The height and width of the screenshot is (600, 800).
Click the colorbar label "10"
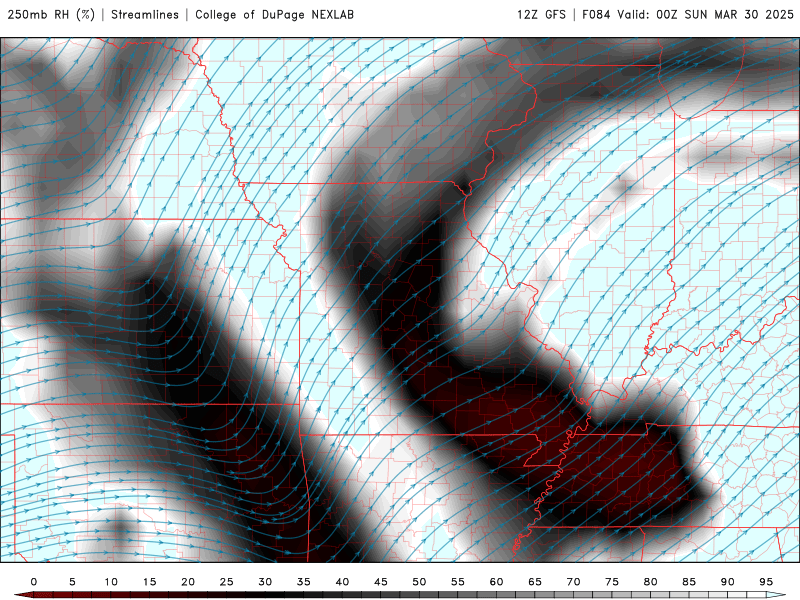click(x=111, y=582)
